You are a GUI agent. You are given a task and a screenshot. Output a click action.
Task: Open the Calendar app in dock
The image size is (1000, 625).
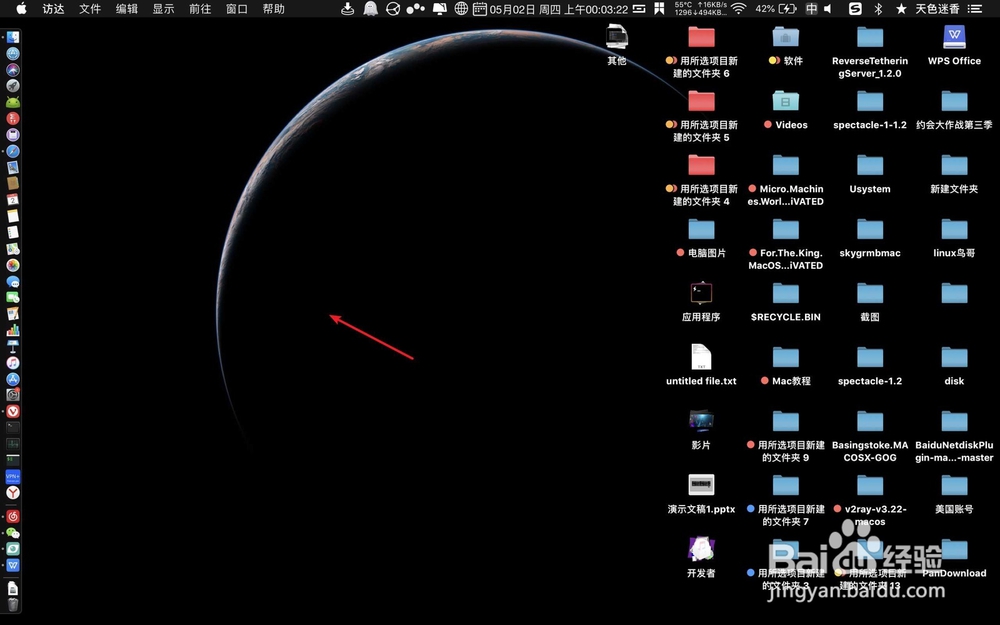pyautogui.click(x=13, y=200)
